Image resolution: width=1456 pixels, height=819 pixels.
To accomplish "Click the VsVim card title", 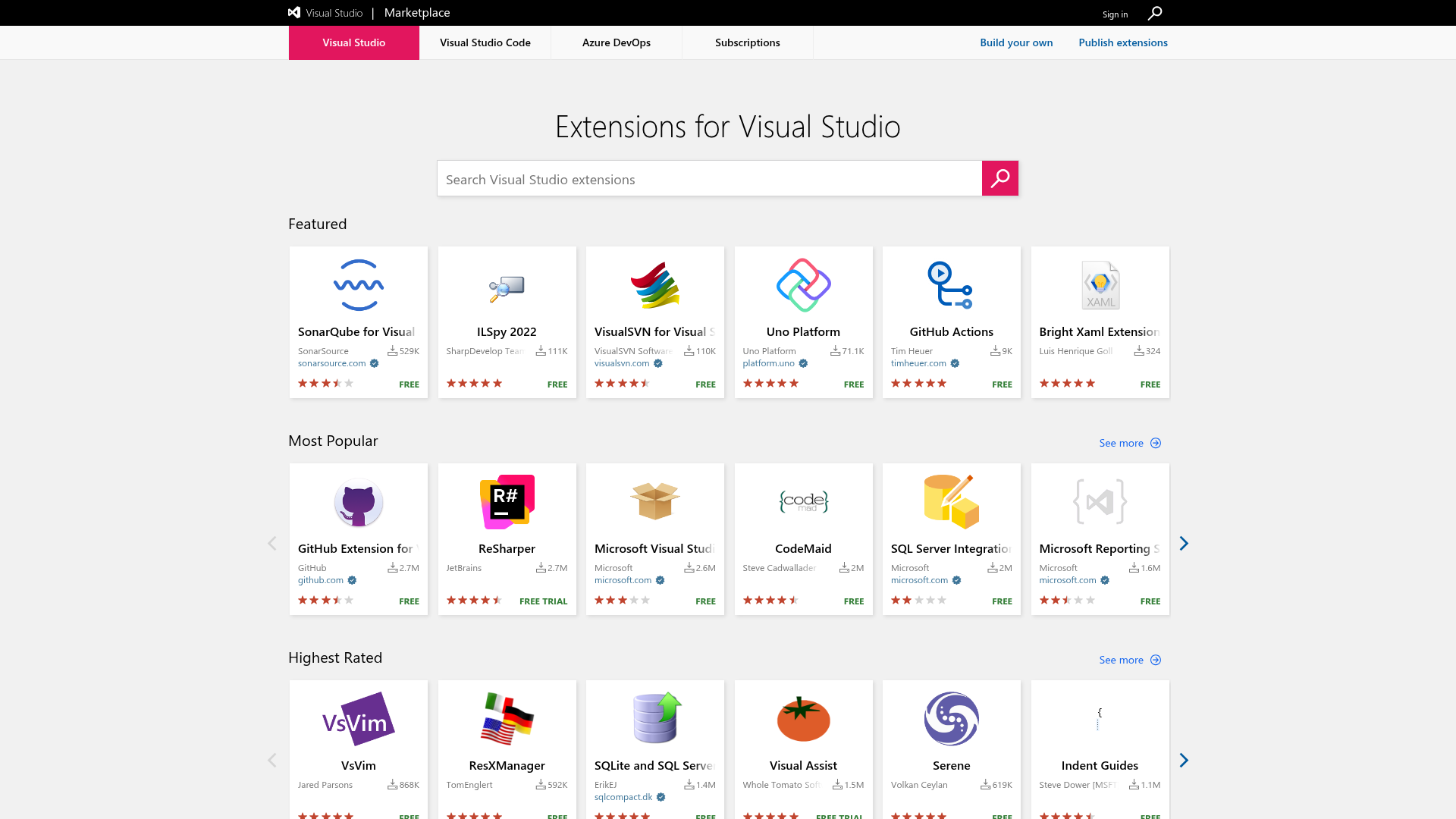I will [x=359, y=765].
